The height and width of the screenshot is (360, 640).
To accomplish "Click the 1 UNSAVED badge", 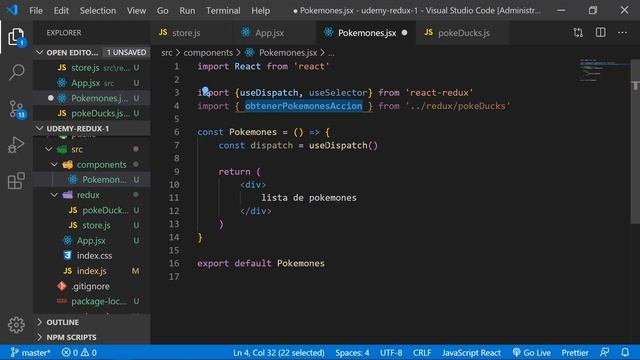I will (126, 52).
